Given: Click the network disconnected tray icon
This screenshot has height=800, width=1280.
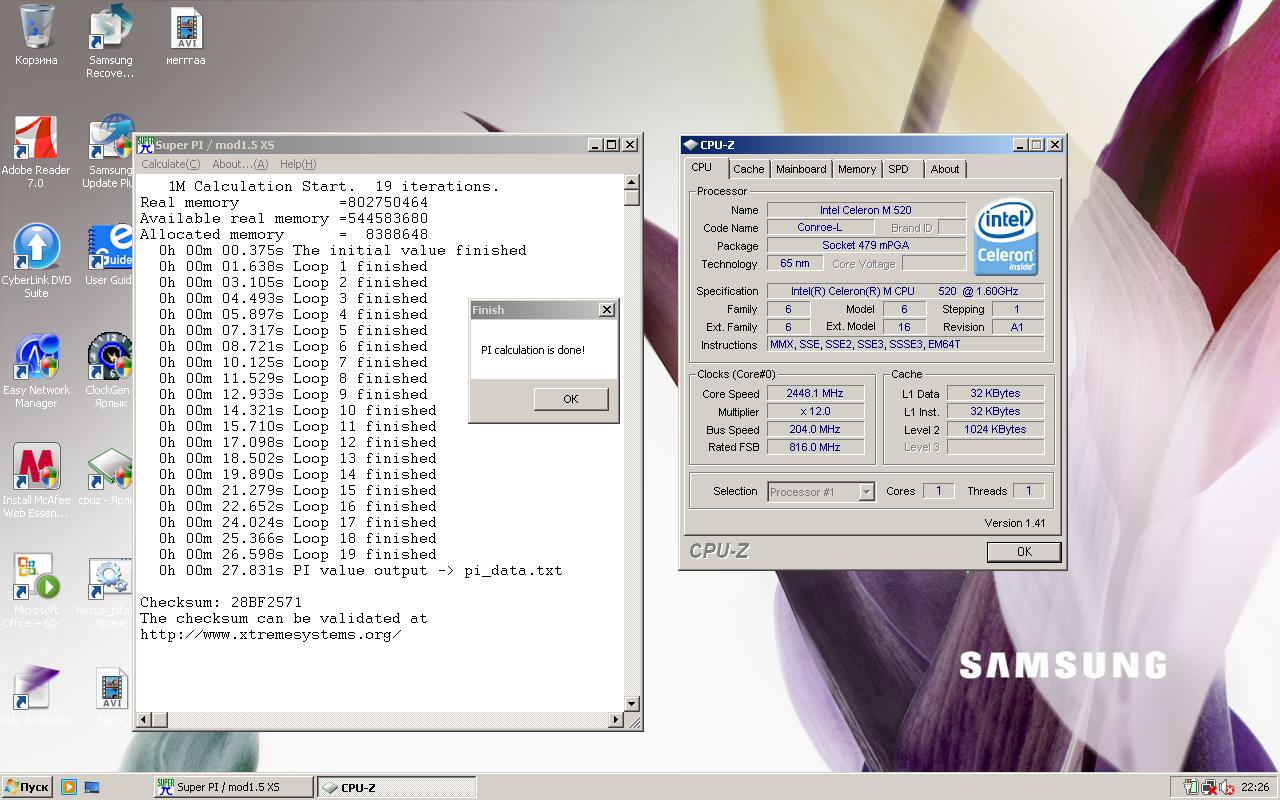Looking at the screenshot, I should (1208, 787).
